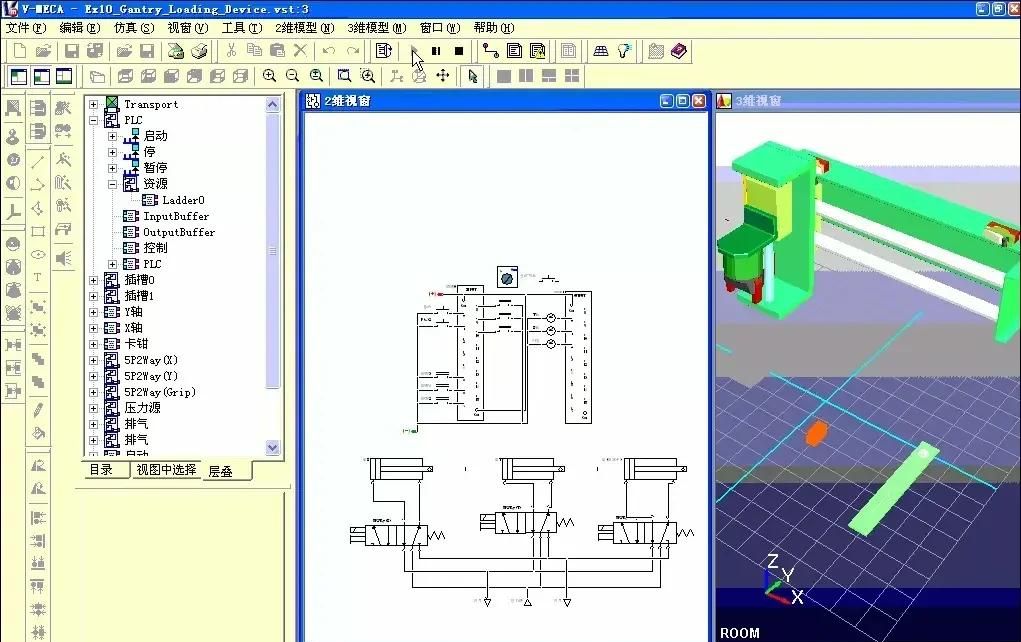Viewport: 1021px width, 642px height.
Task: Click the scissors Cut icon
Action: (231, 51)
